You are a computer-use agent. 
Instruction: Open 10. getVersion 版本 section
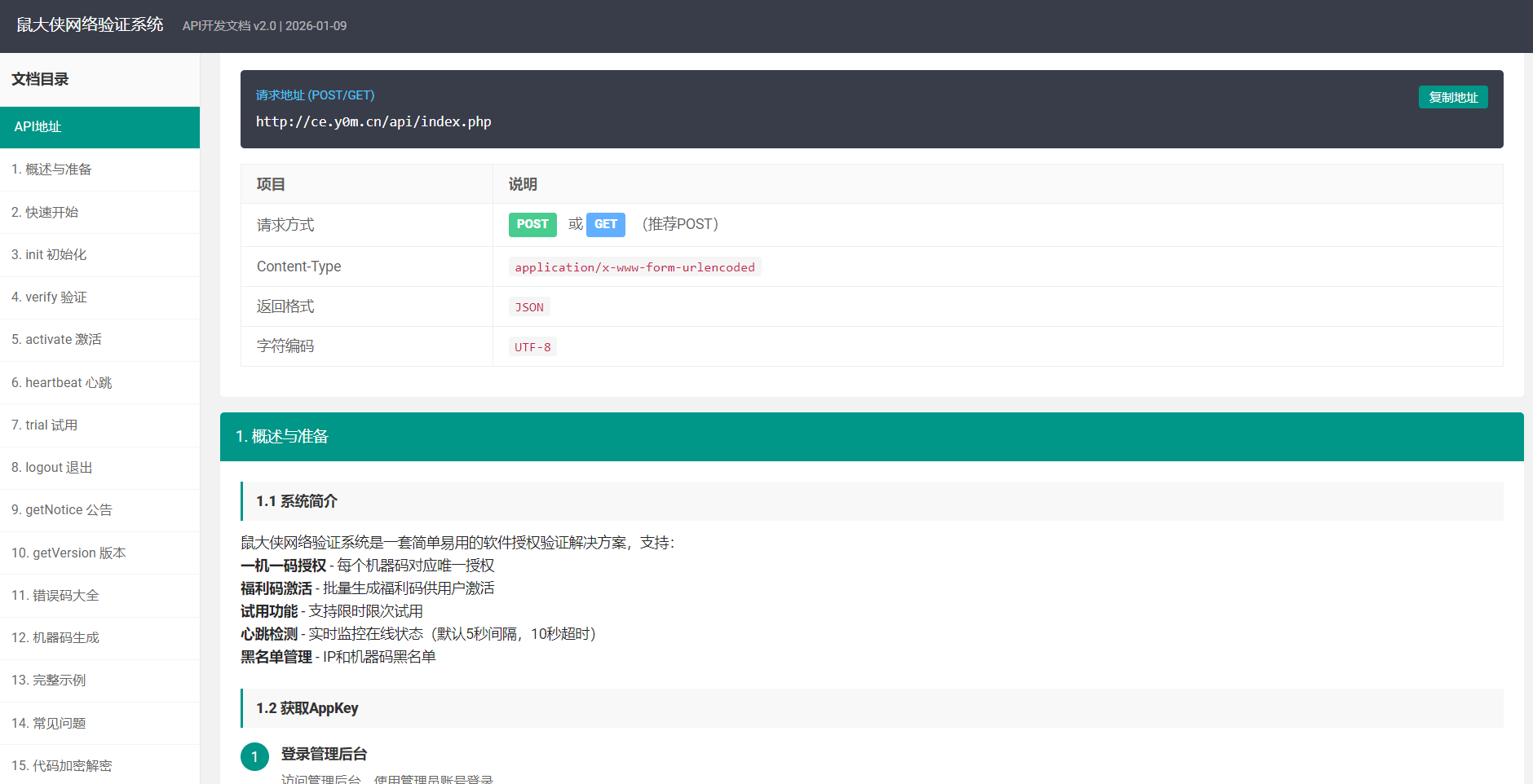(x=68, y=553)
